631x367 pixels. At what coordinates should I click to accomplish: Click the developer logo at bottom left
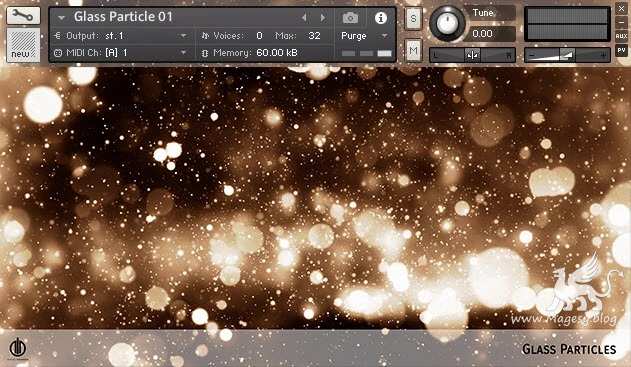tap(18, 348)
